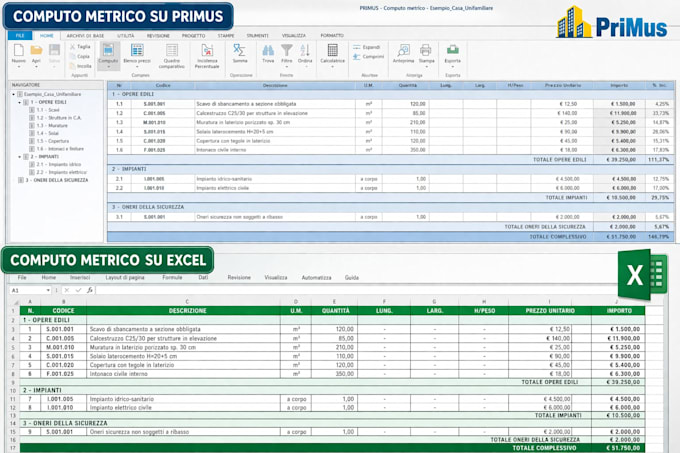This screenshot has width=680, height=453.
Task: Switch to STAMPE ribbon tab
Action: [226, 36]
